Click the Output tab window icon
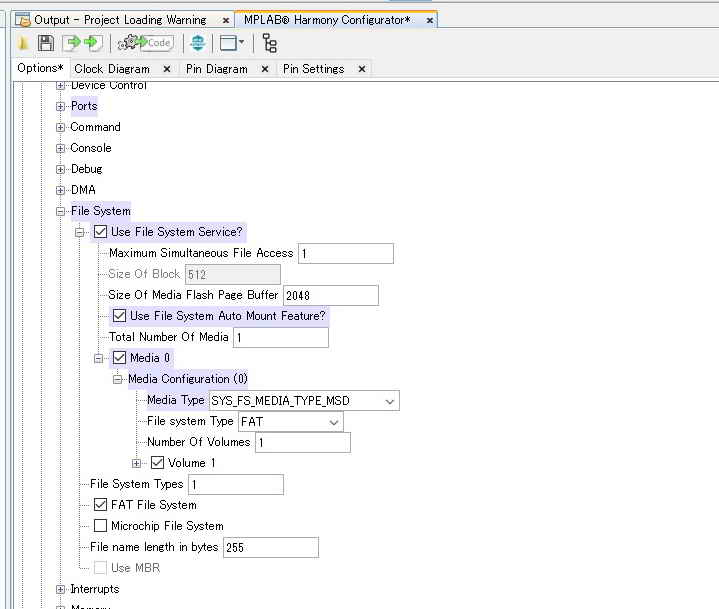Viewport: 719px width, 609px height. 23,20
